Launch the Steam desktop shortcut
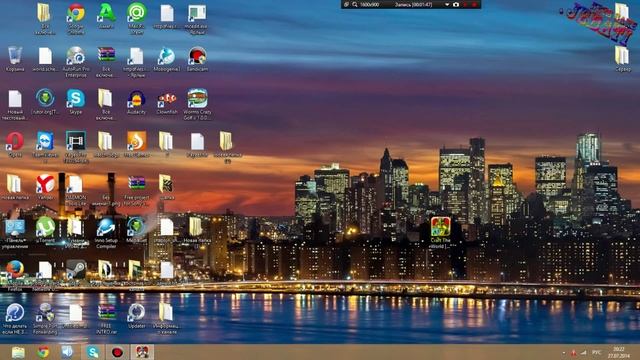 pos(76,269)
